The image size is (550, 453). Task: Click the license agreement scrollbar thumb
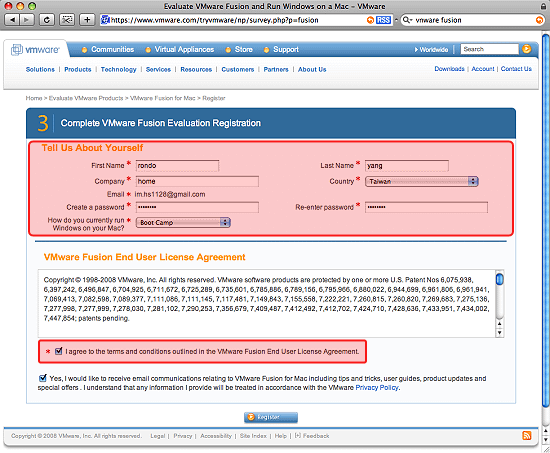click(x=499, y=279)
